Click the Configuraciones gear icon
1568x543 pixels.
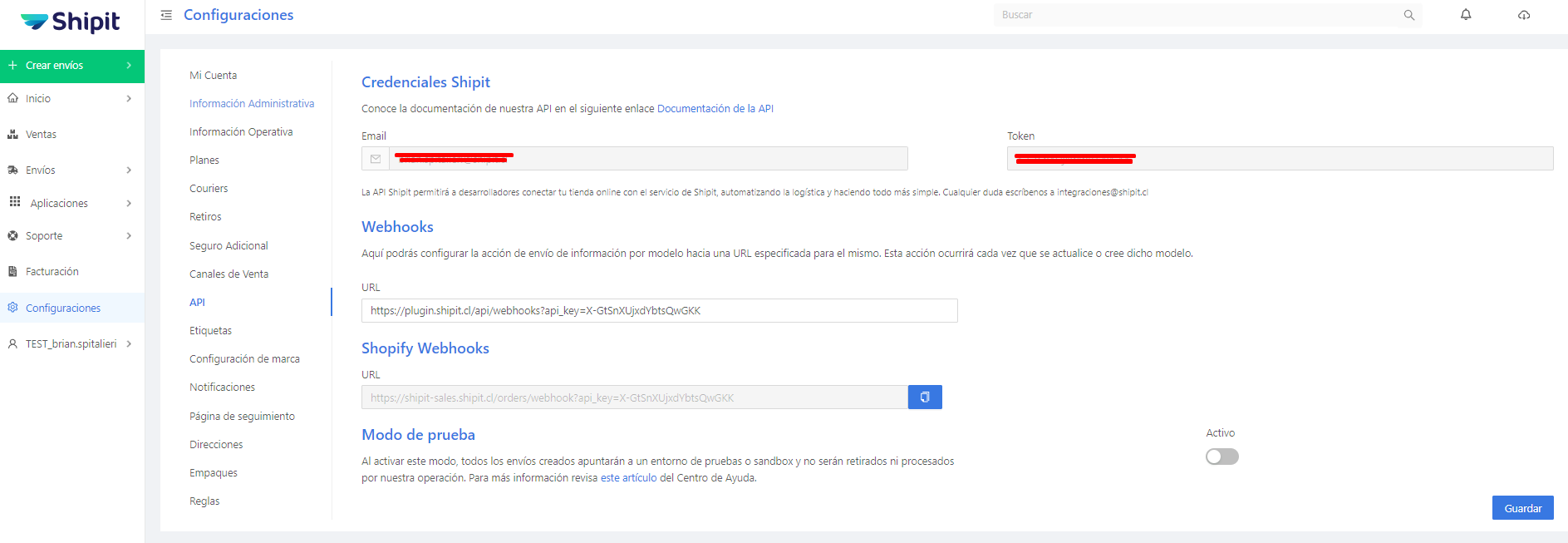tap(12, 308)
